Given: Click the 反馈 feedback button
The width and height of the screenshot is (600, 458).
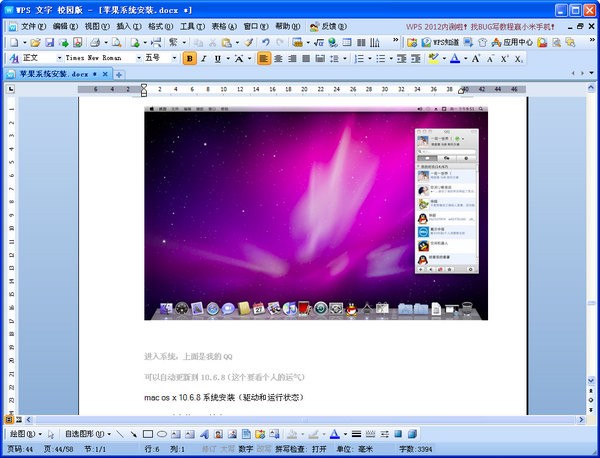Looking at the screenshot, I should tap(328, 26).
